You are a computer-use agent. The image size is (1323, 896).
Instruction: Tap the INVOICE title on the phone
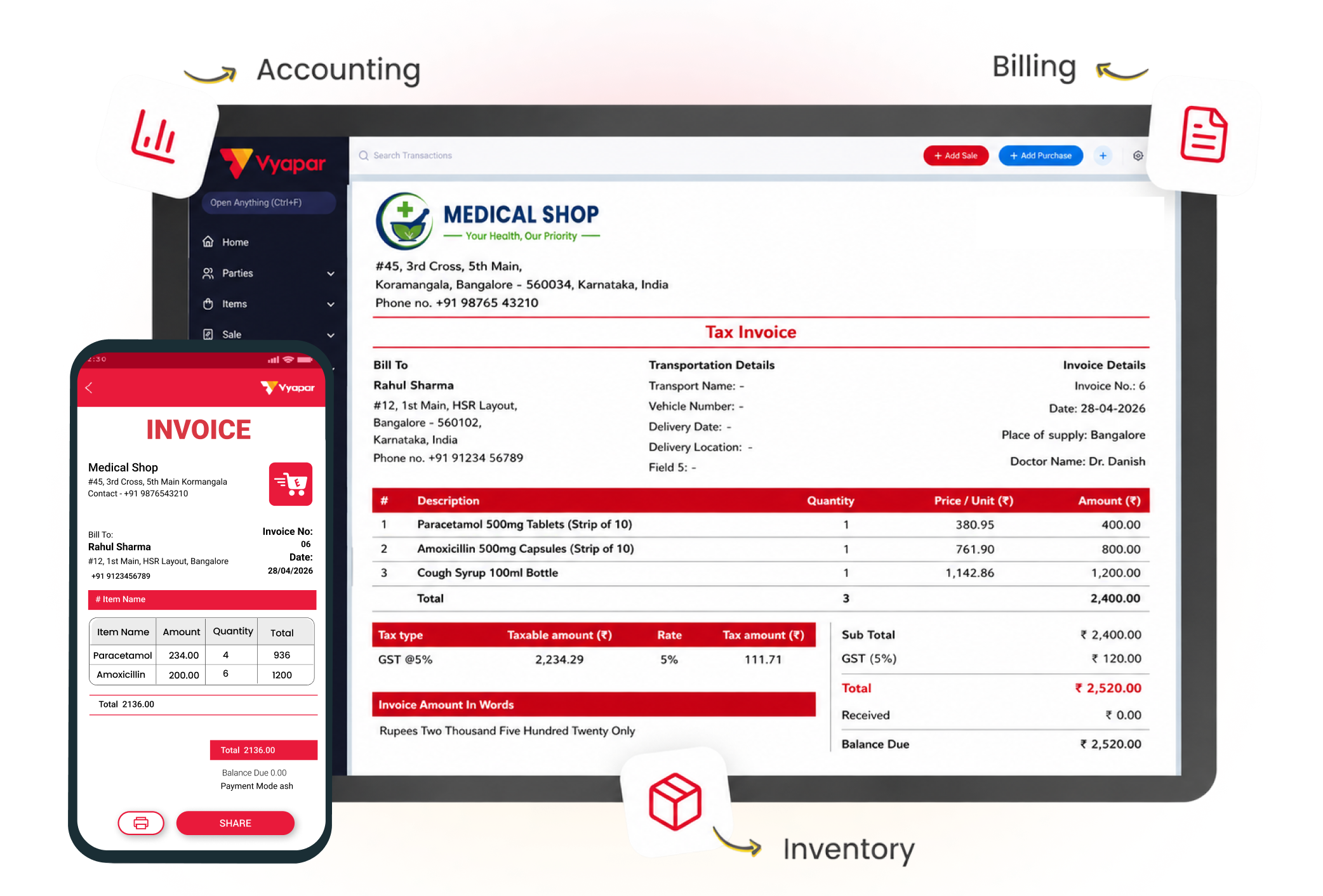[x=199, y=430]
